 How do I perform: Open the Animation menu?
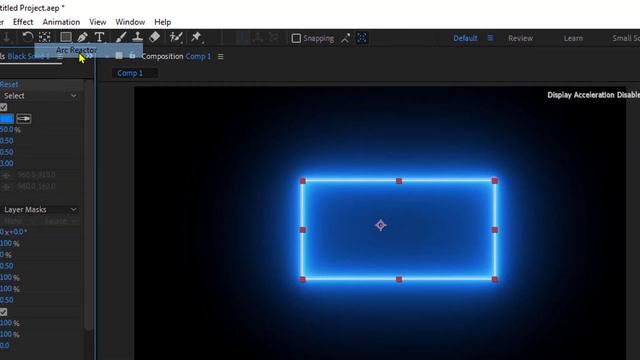point(61,22)
